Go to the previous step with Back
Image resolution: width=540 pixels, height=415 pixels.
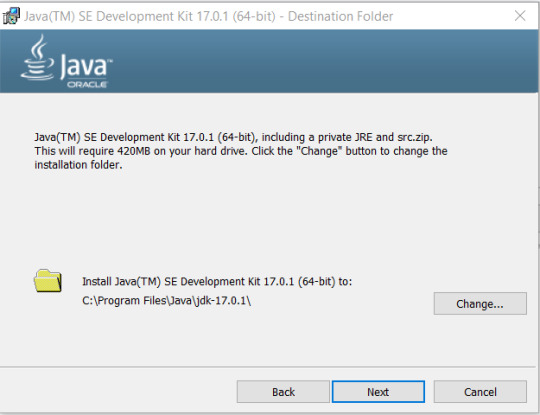[x=283, y=392]
